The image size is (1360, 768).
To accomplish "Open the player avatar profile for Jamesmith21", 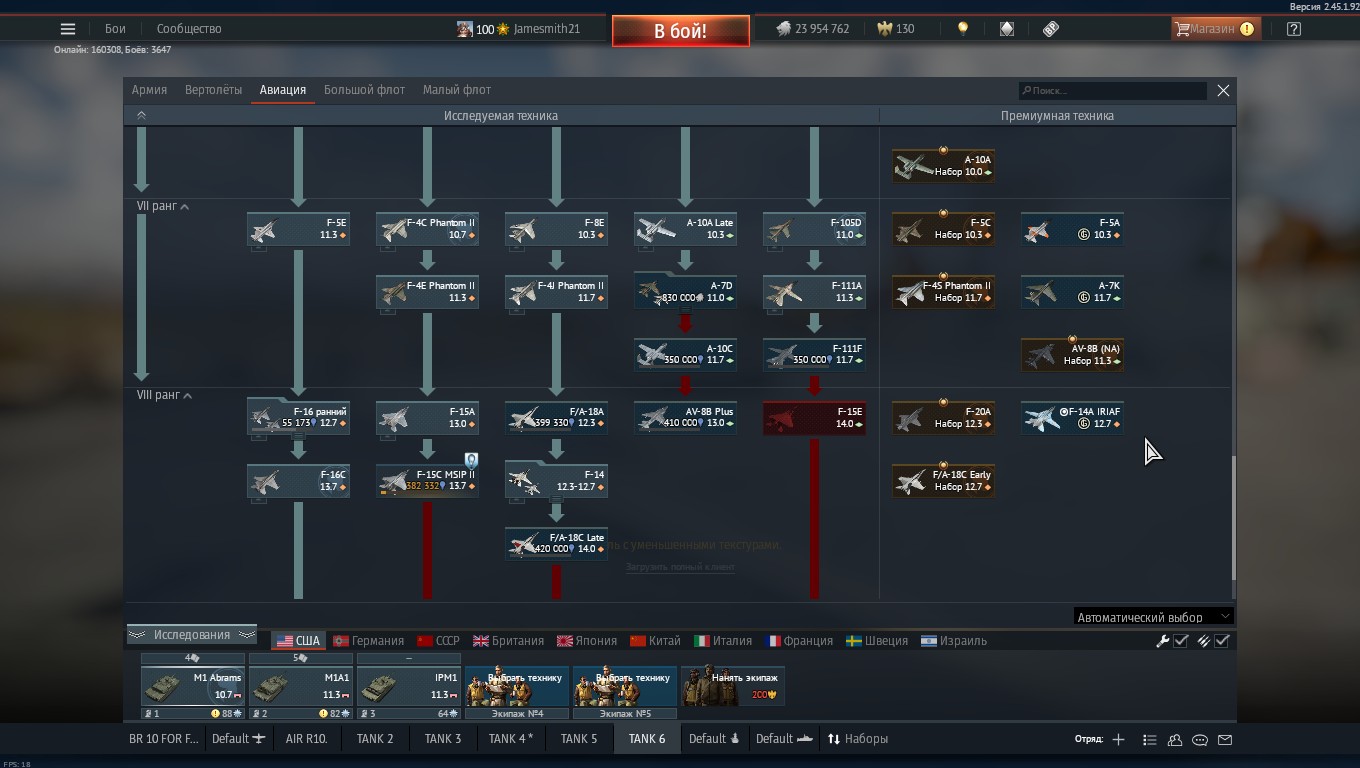I will tap(465, 29).
